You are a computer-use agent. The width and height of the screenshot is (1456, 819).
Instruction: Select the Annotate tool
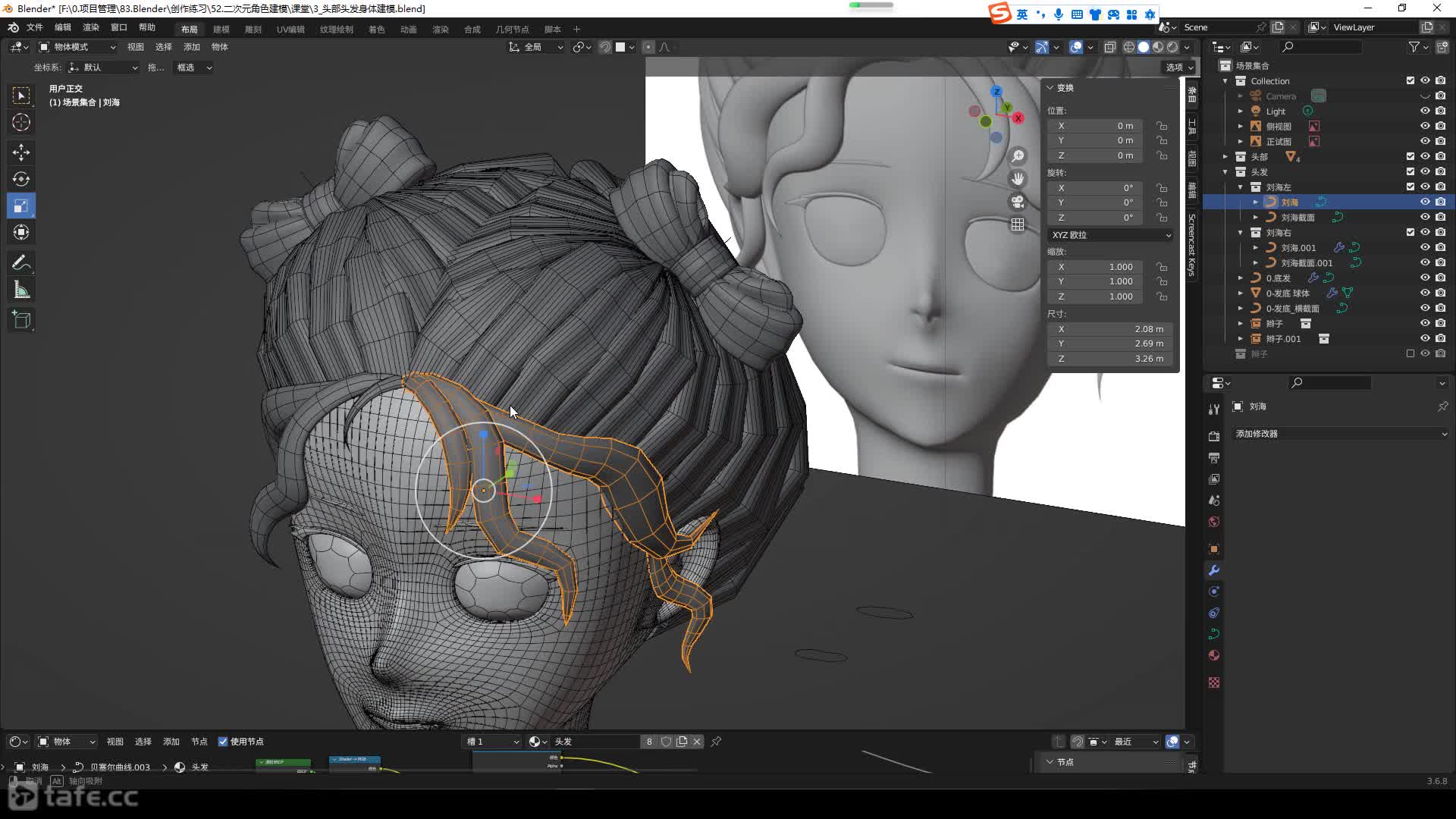pyautogui.click(x=21, y=263)
